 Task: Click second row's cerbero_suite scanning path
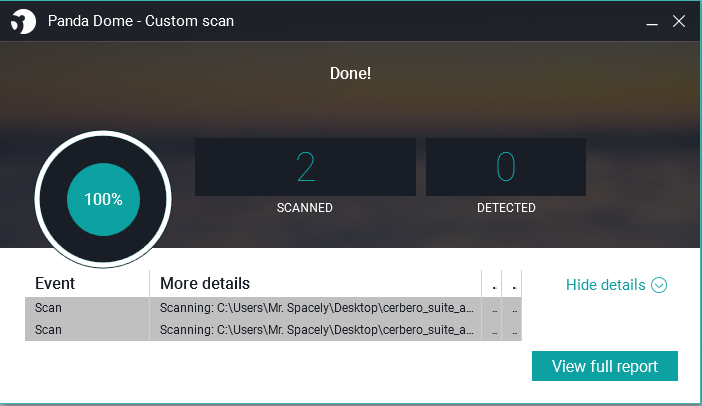[x=317, y=330]
